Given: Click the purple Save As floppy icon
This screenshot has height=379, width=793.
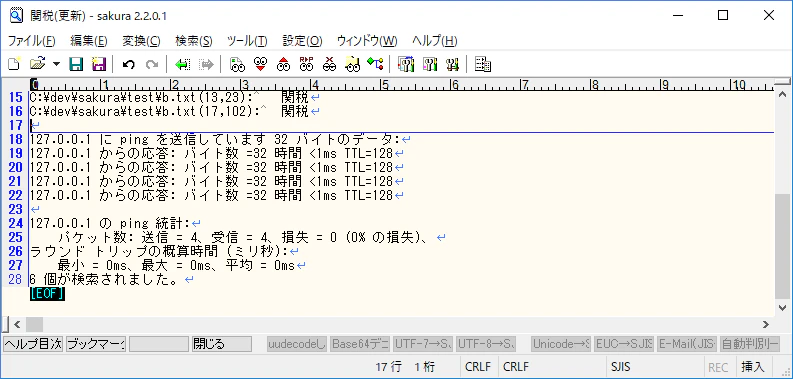Looking at the screenshot, I should coord(99,64).
